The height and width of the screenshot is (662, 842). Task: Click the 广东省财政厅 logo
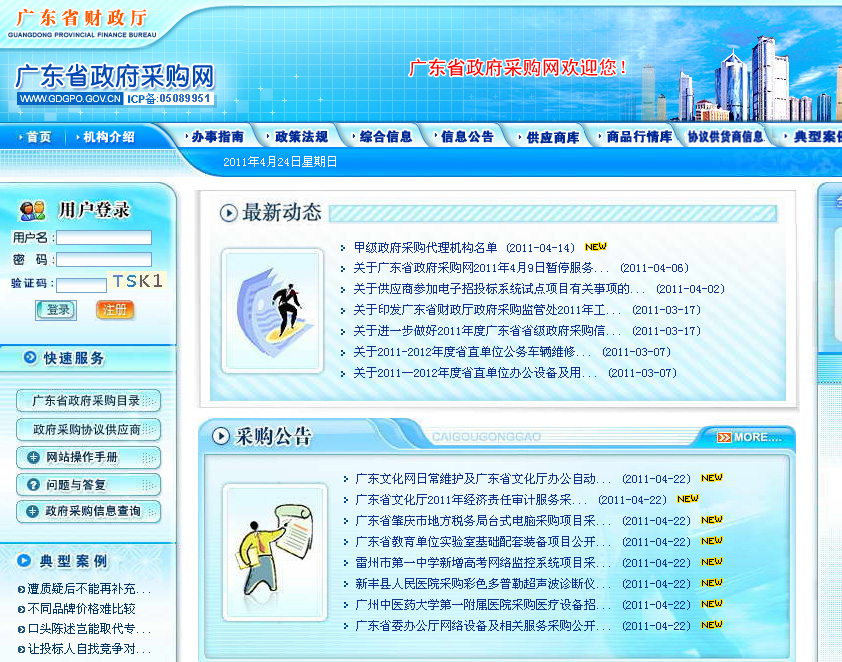pos(82,23)
